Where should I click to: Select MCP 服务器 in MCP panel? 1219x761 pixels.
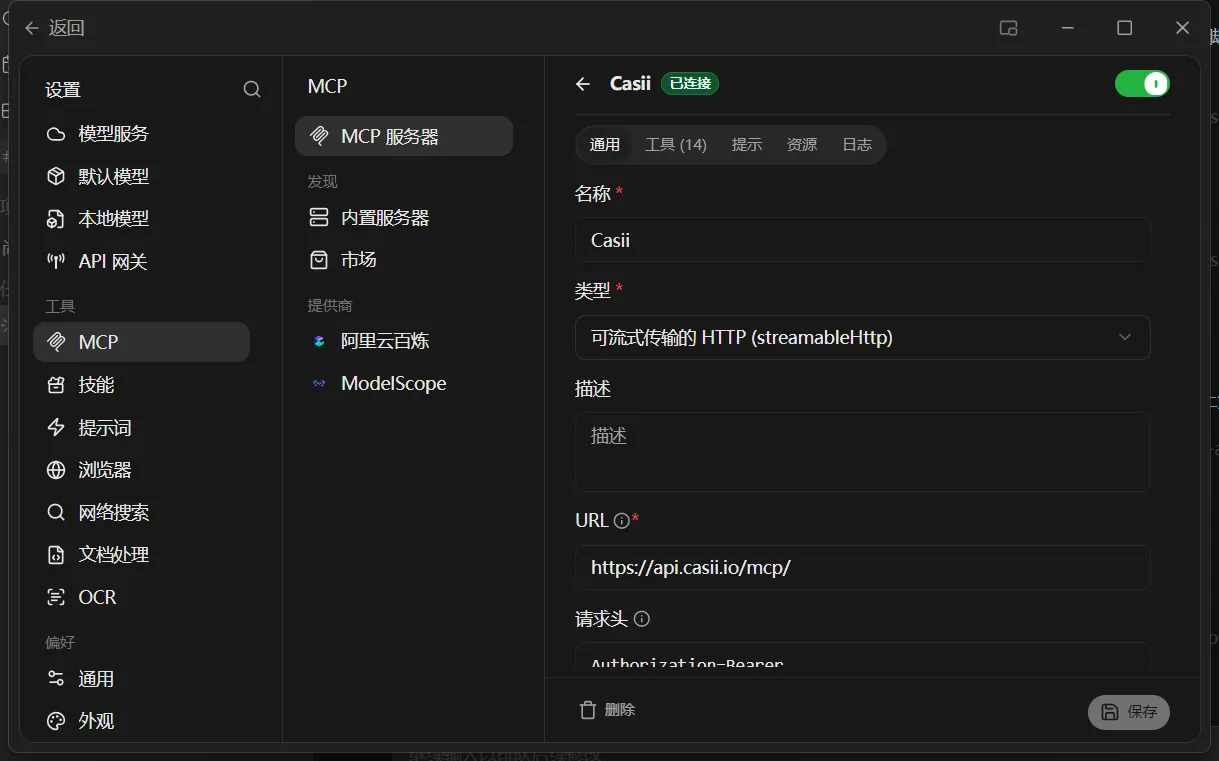tap(404, 136)
